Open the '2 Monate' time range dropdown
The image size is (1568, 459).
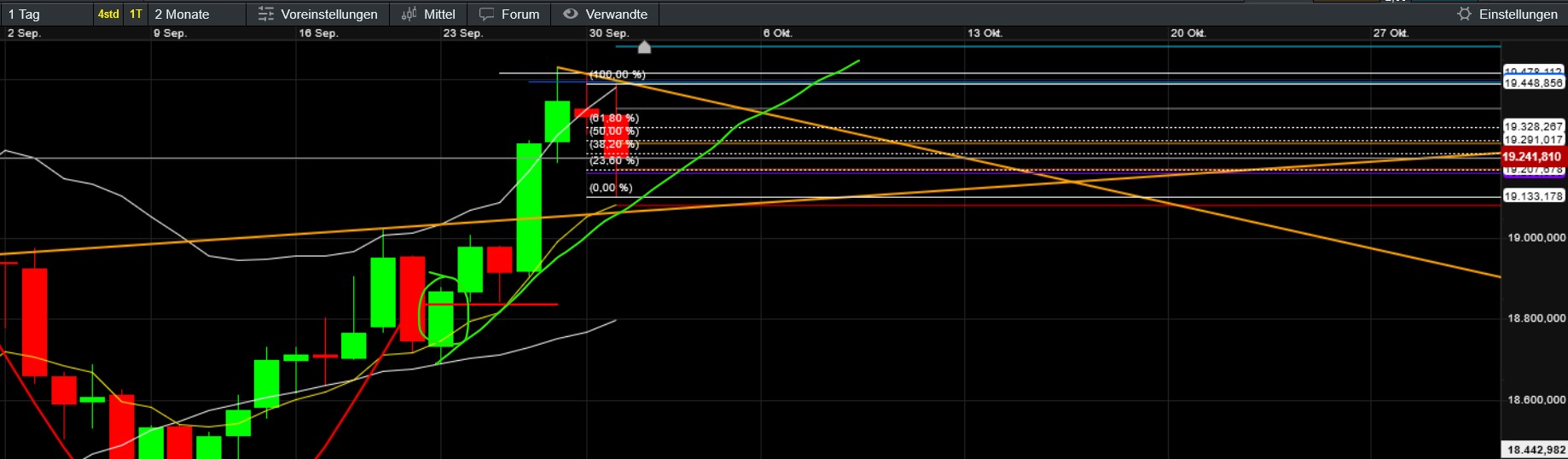[196, 14]
